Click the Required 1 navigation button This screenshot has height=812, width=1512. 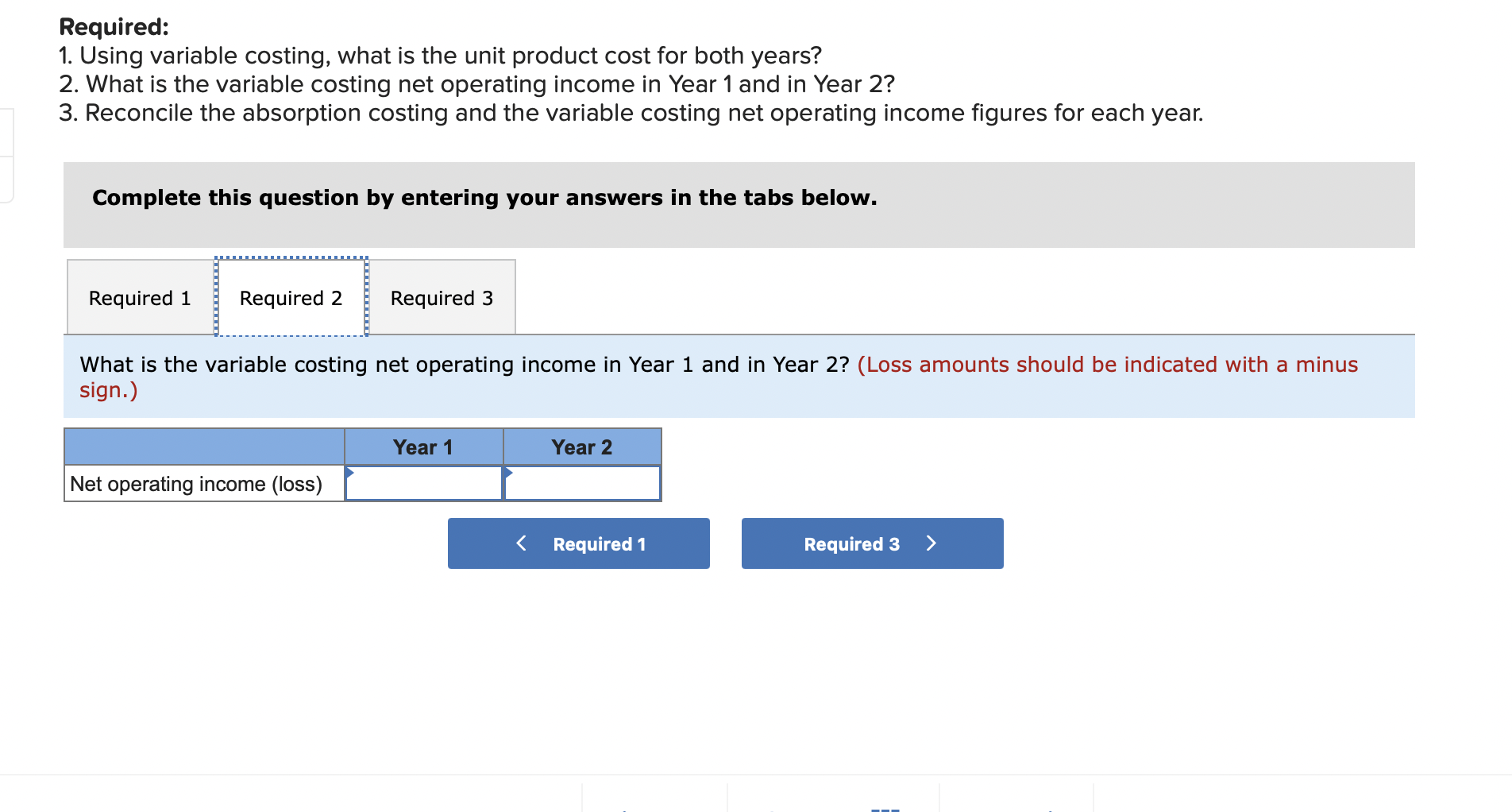pos(578,543)
